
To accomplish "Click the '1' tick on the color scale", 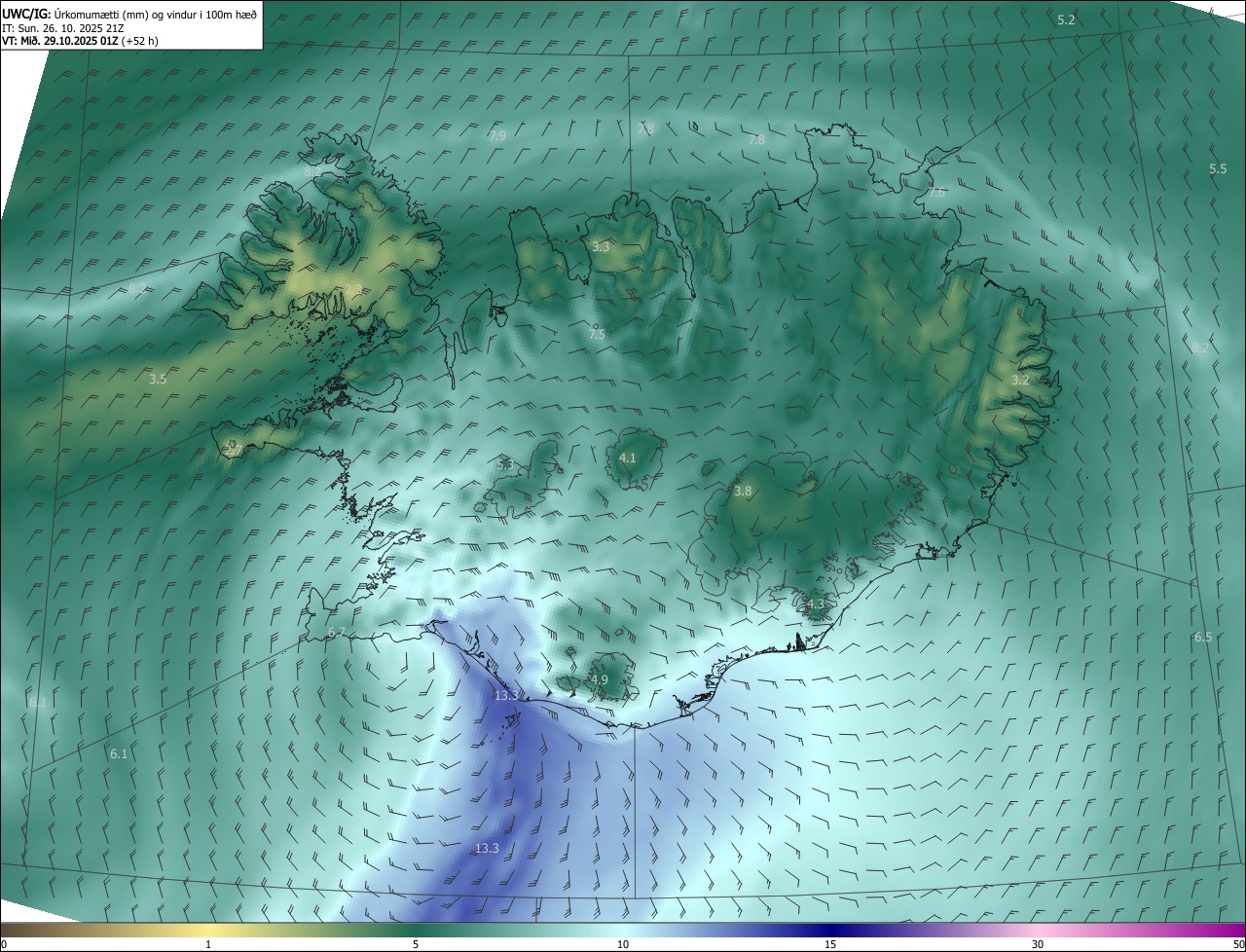I will 208,945.
